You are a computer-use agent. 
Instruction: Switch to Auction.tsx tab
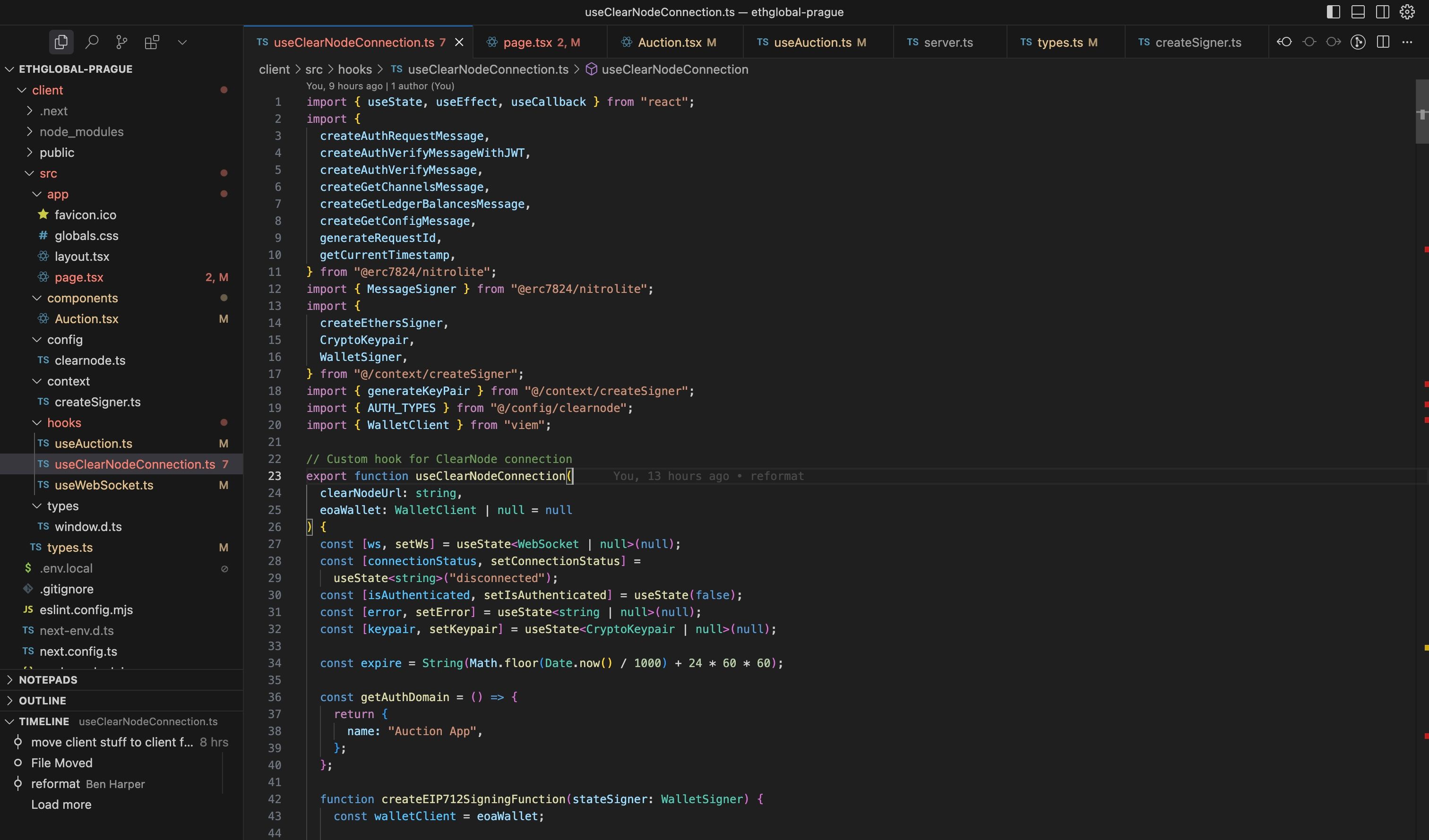(x=675, y=43)
